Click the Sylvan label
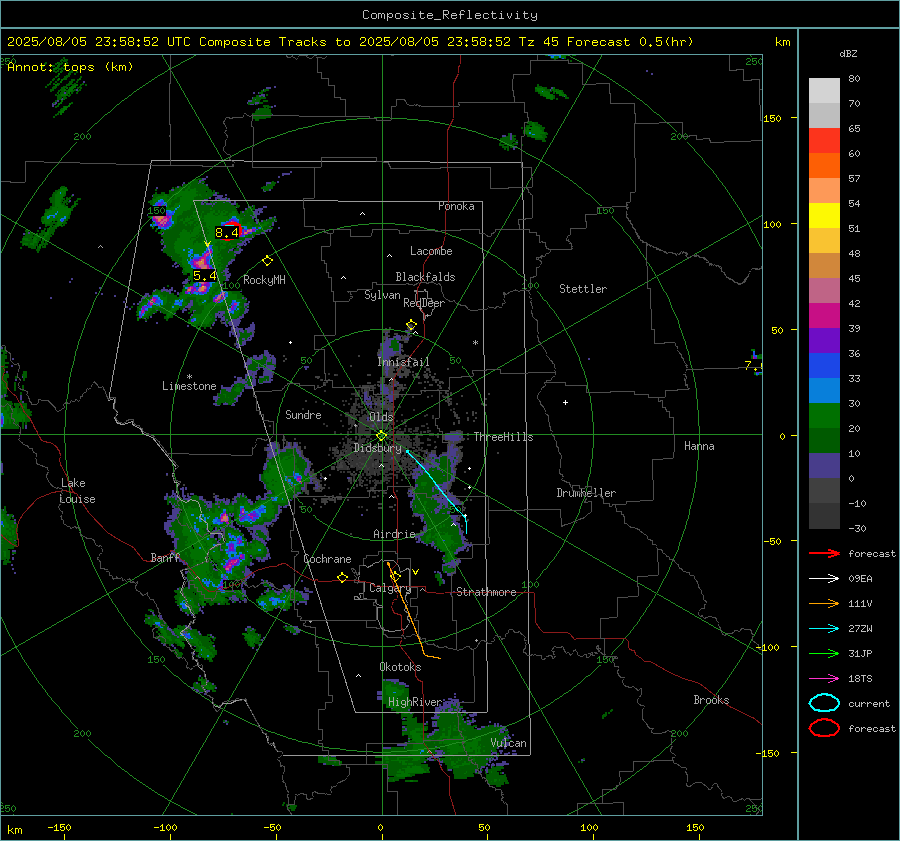 (382, 295)
